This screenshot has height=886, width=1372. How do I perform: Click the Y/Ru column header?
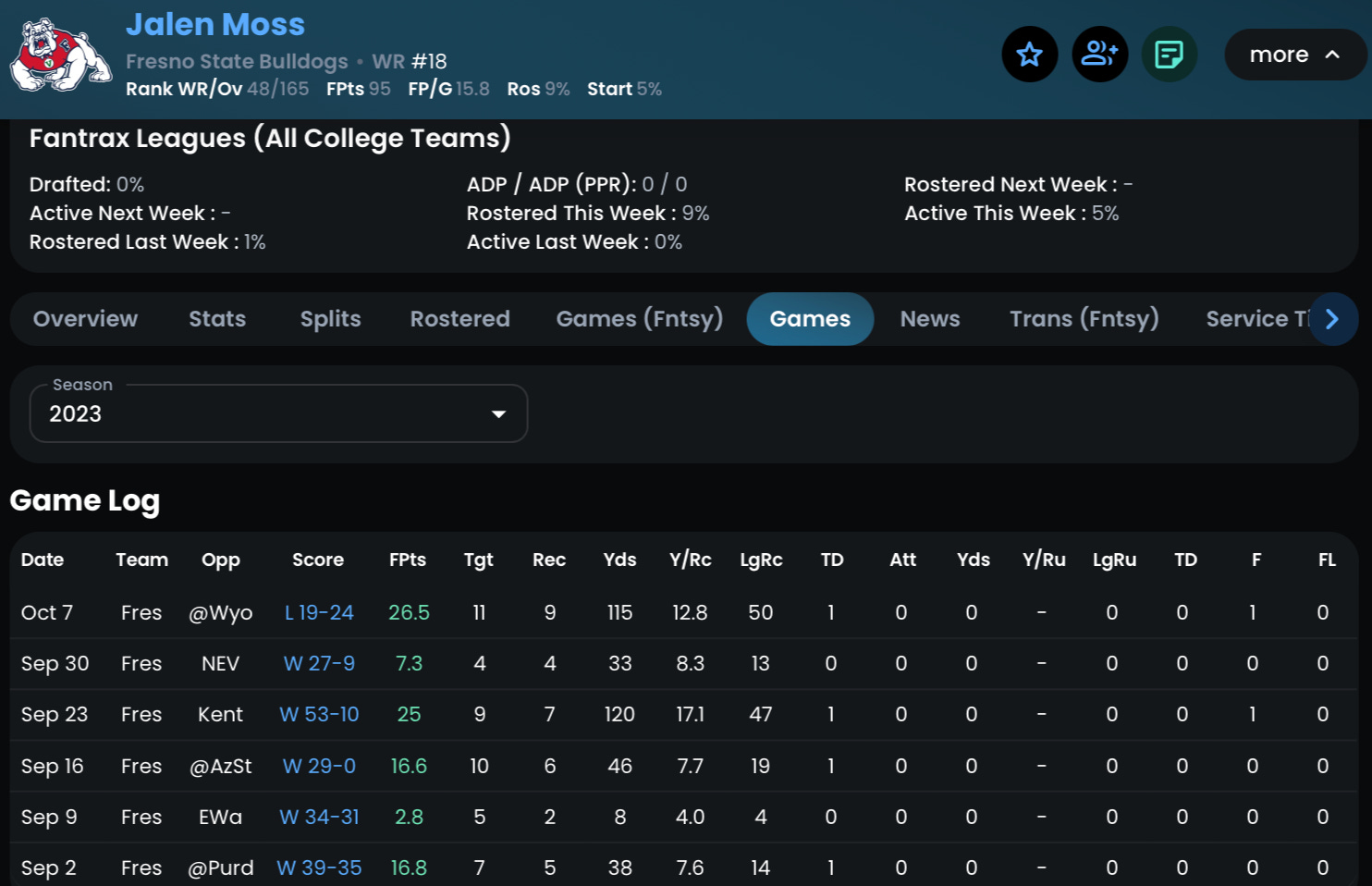1044,560
